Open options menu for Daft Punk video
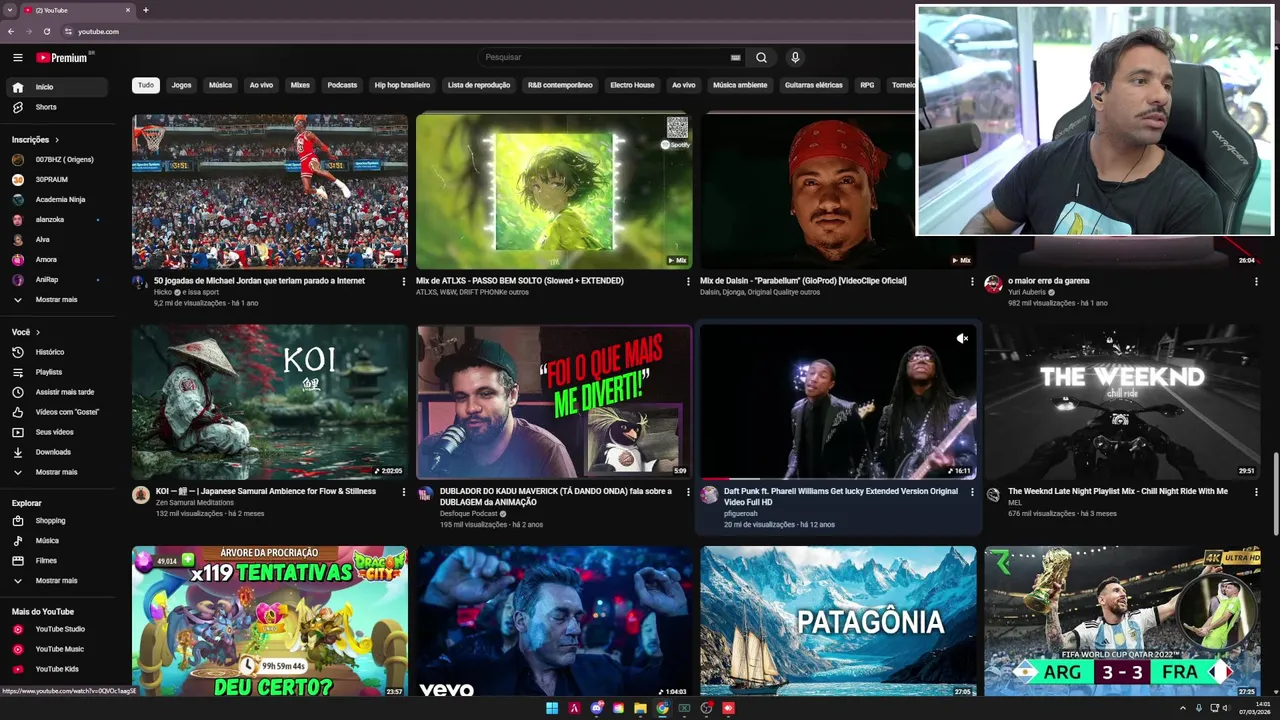 coord(972,492)
